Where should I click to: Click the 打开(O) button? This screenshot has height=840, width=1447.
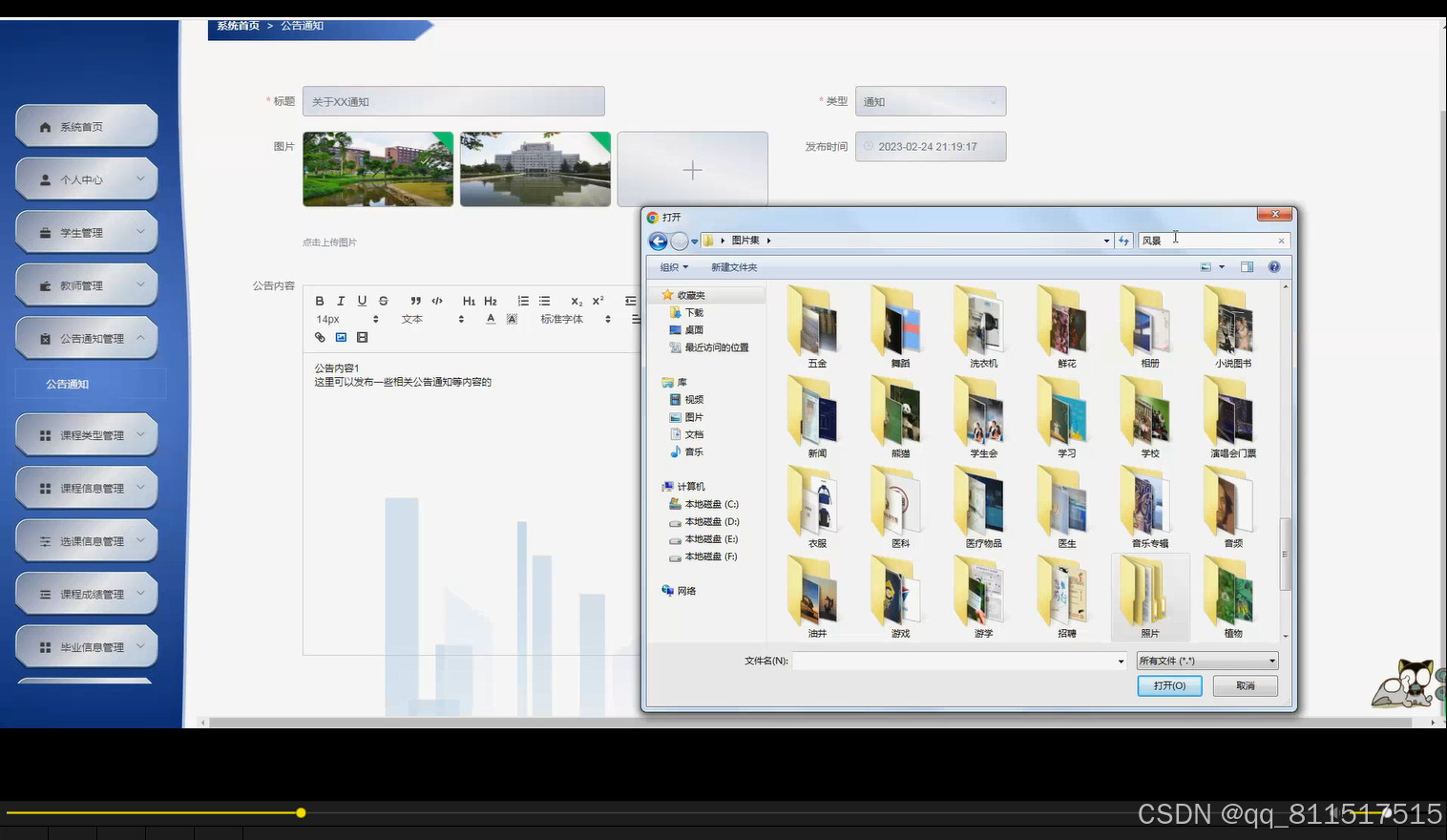click(1169, 685)
